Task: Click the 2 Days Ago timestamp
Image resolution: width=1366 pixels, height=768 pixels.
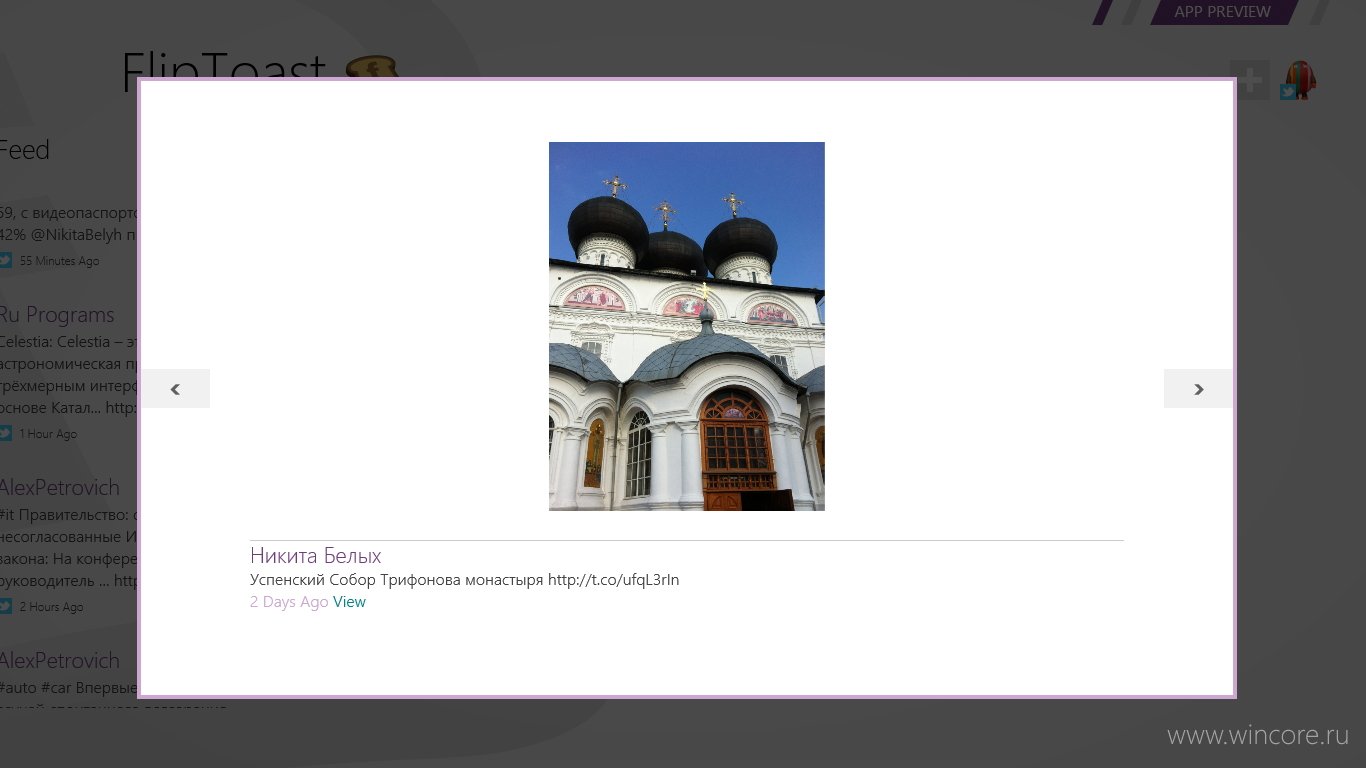Action: pos(289,602)
